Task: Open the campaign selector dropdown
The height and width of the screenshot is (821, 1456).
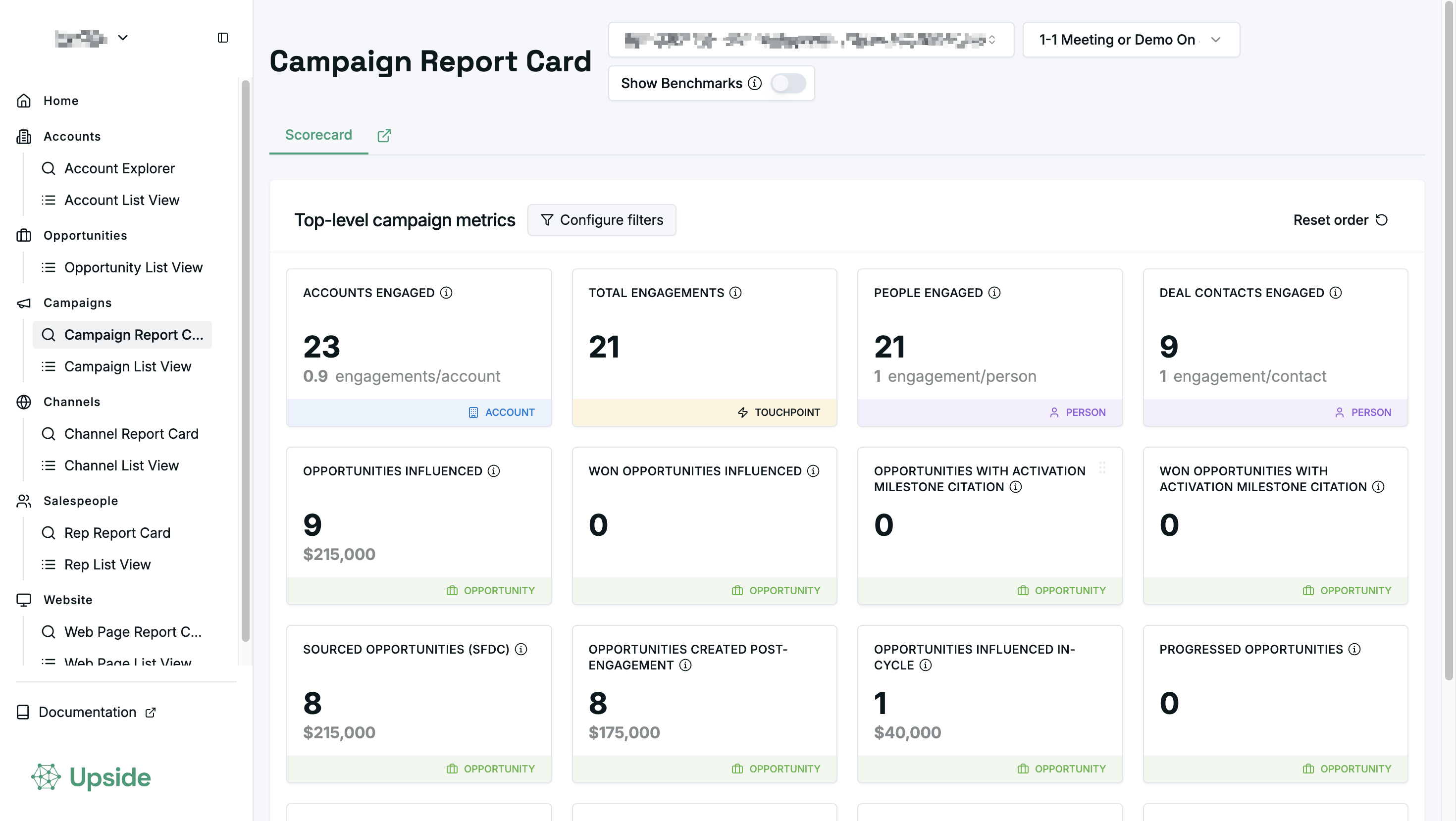Action: click(x=811, y=40)
